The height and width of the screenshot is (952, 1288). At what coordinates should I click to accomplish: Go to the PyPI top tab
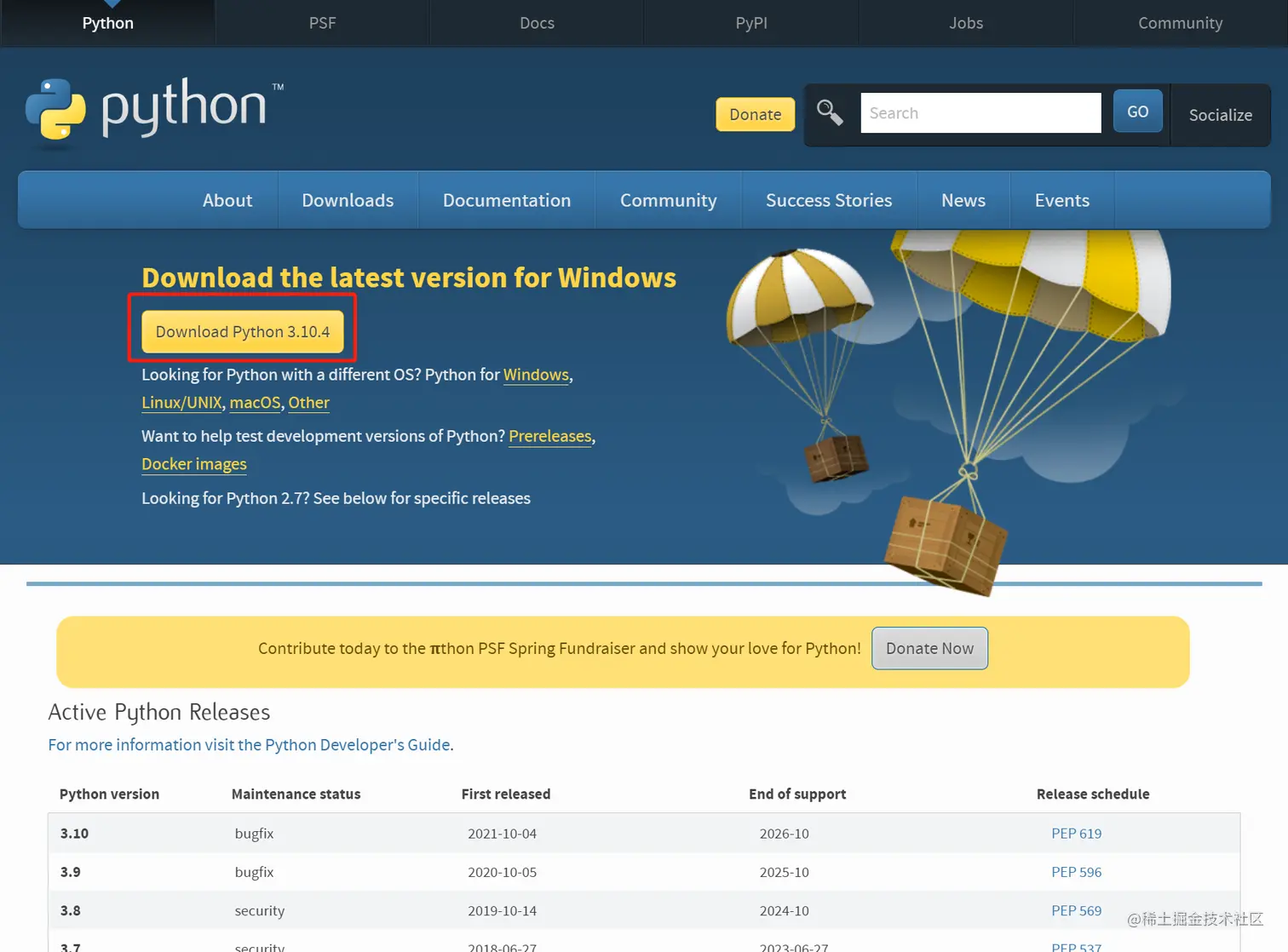click(x=751, y=23)
